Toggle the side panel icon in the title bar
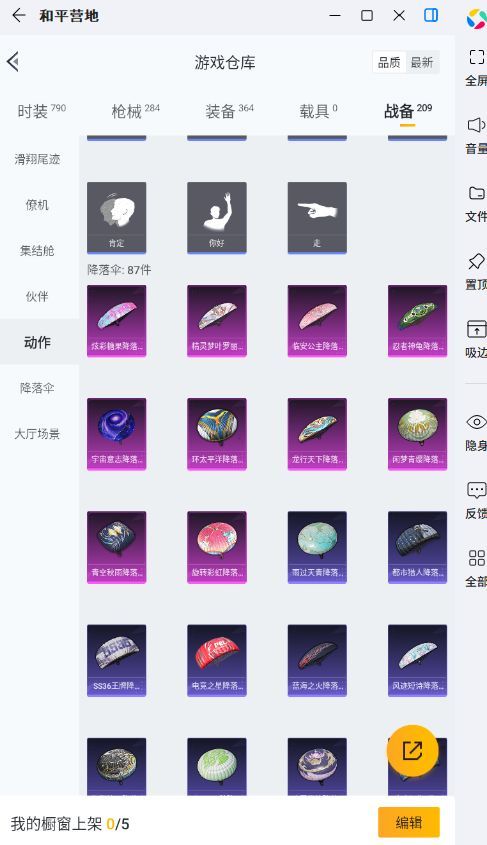The width and height of the screenshot is (487, 845). pos(431,15)
